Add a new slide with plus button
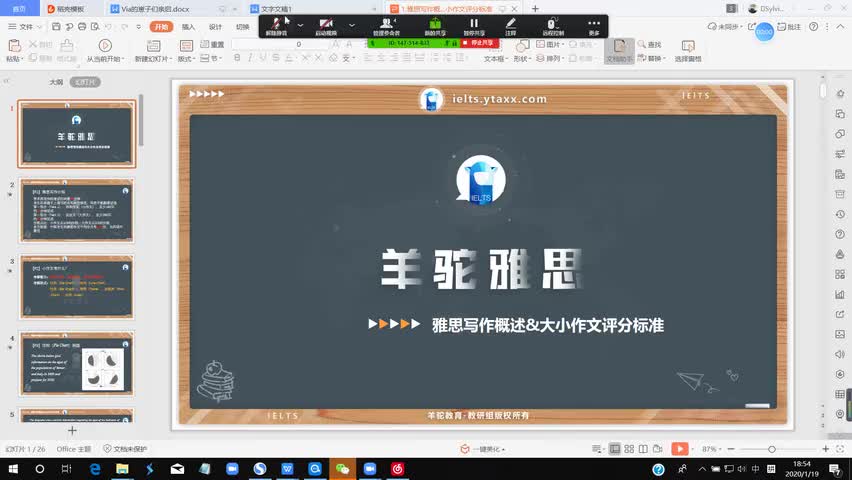852x480 pixels. click(72, 431)
